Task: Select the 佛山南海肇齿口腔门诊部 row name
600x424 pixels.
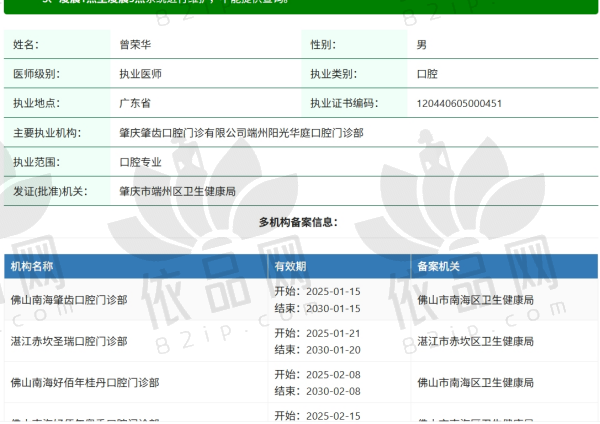Action: (x=69, y=300)
